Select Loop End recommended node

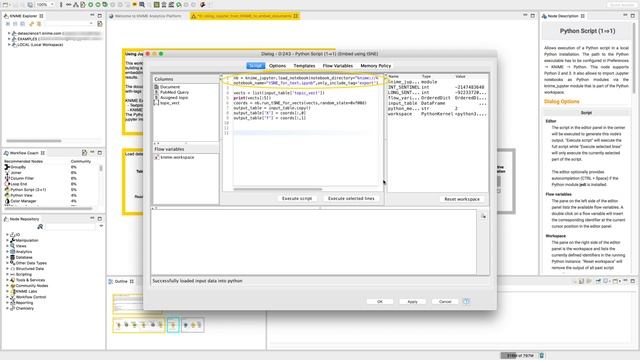click(x=18, y=184)
